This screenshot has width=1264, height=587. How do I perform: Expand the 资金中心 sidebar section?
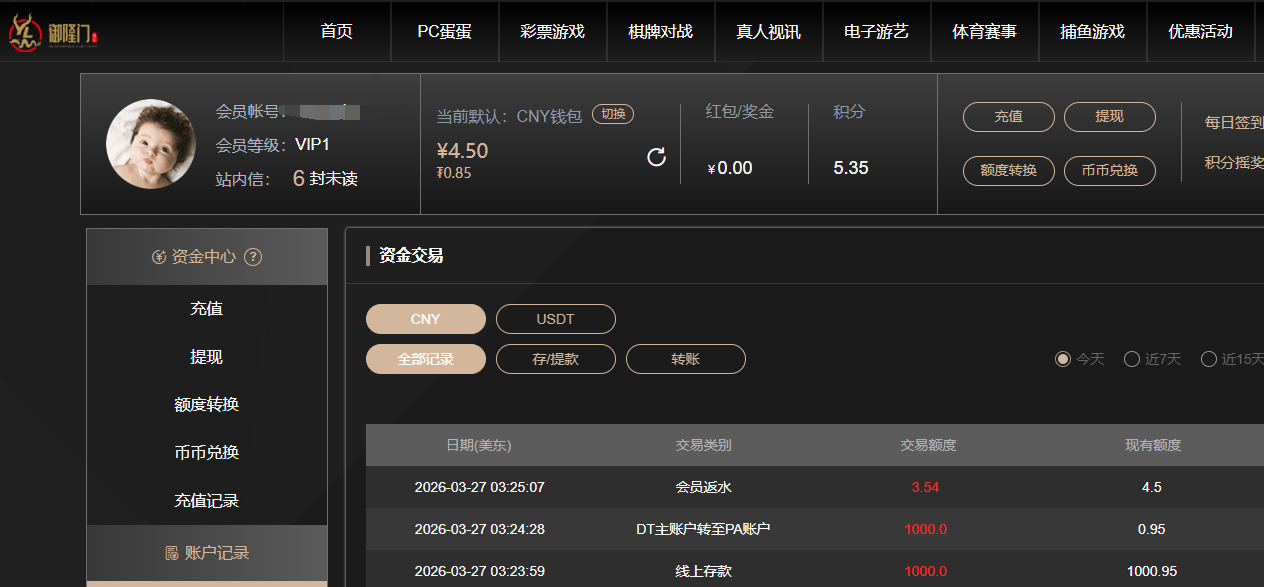click(206, 257)
